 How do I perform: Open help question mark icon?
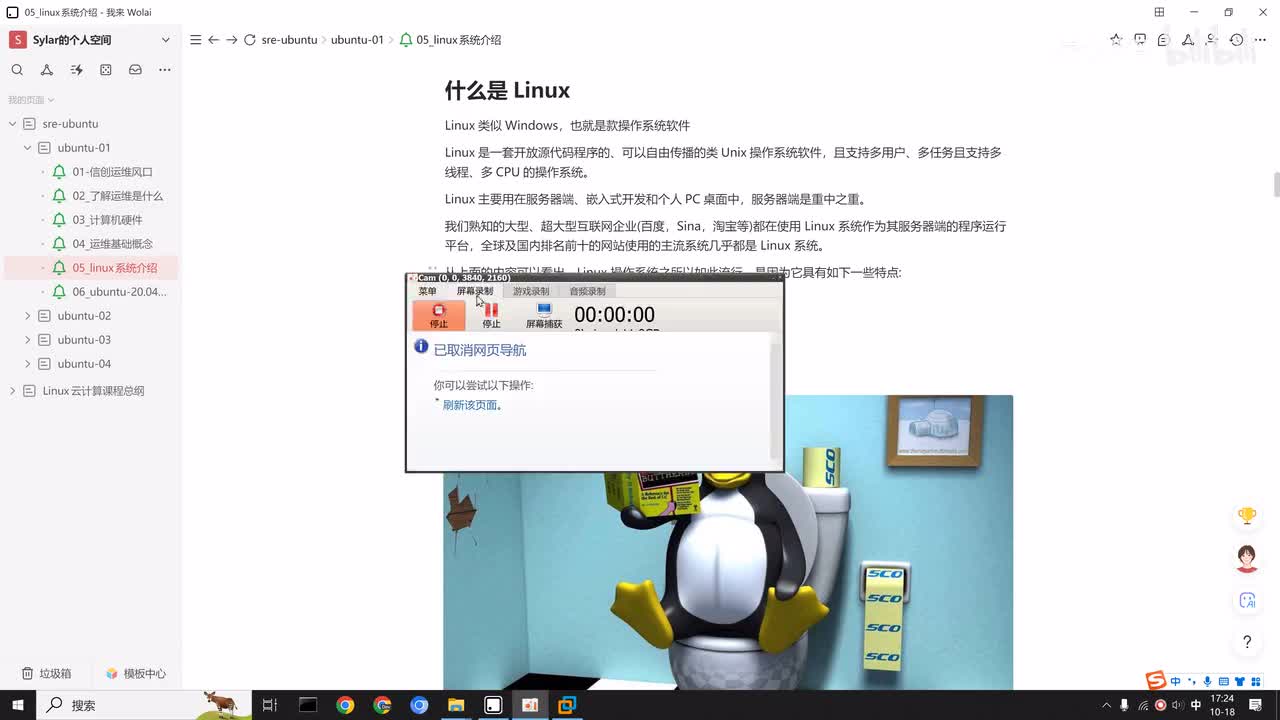pos(1247,642)
